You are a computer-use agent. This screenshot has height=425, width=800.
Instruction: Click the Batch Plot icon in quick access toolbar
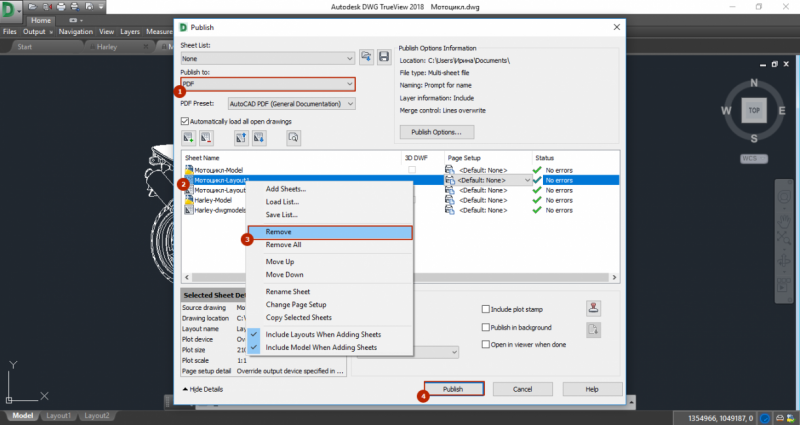pyautogui.click(x=74, y=7)
